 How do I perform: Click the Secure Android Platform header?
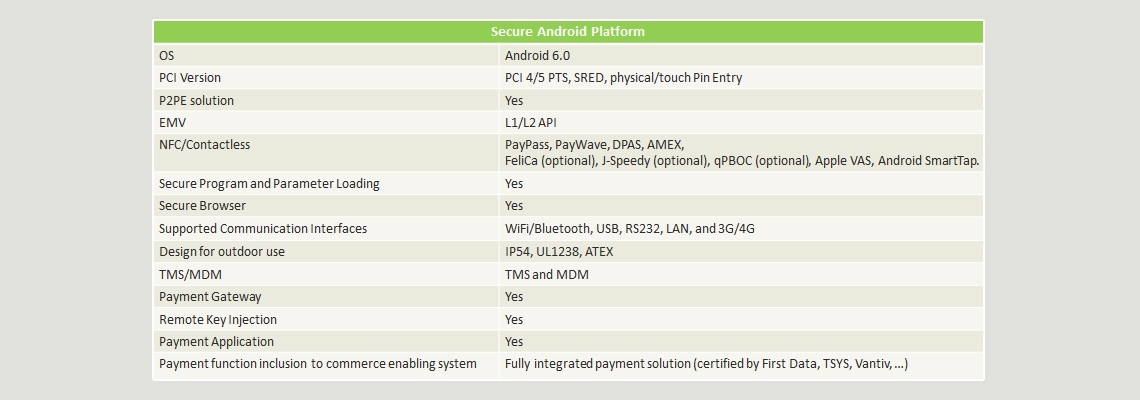568,32
